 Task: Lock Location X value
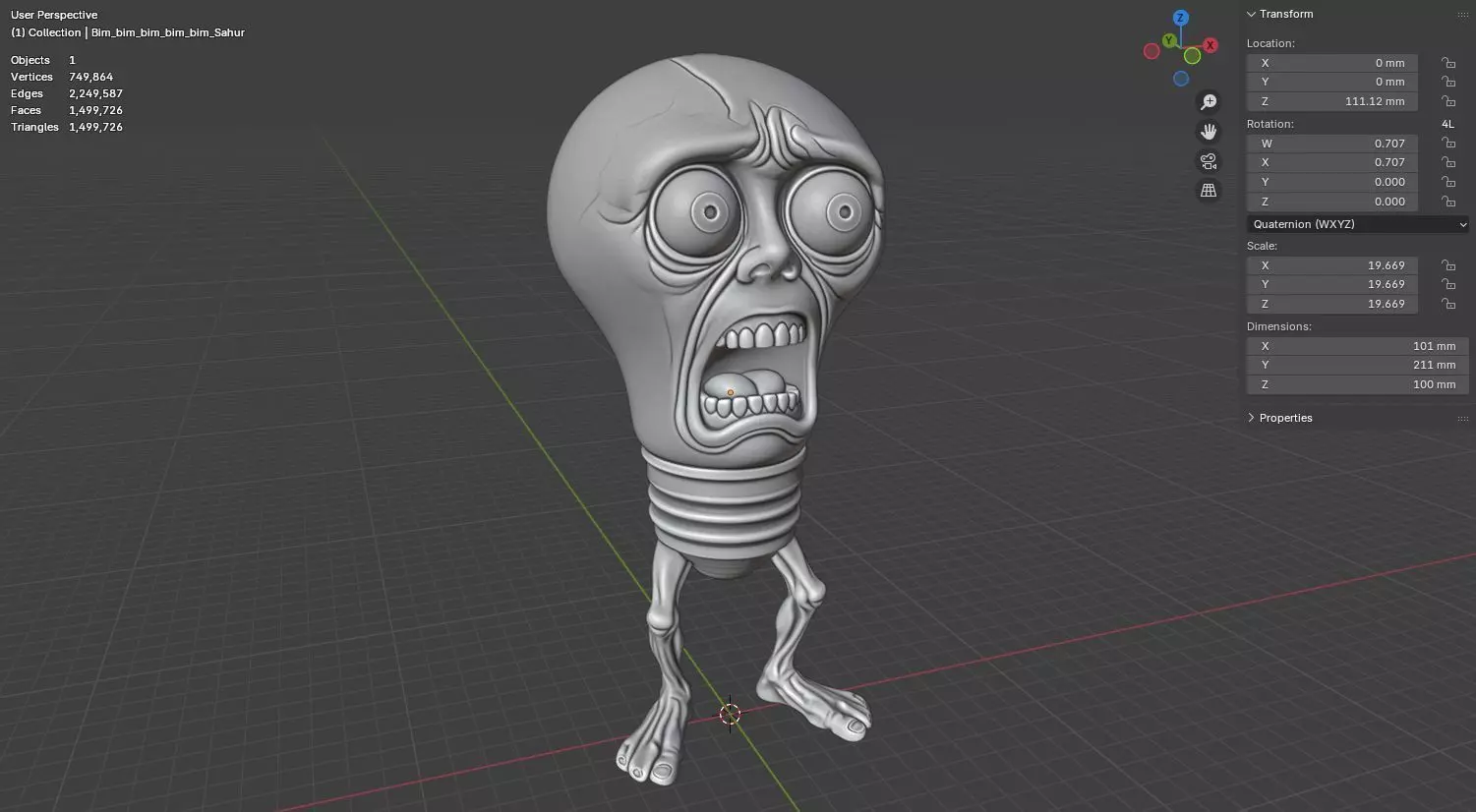click(x=1448, y=63)
